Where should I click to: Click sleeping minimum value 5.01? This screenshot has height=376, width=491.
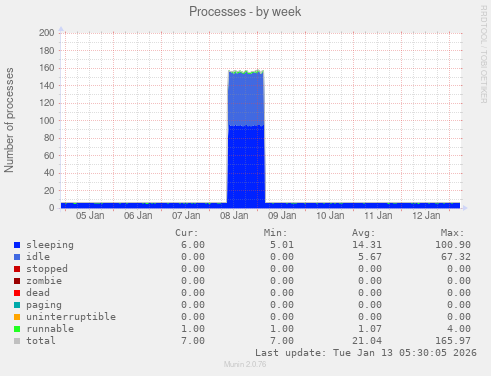[282, 245]
